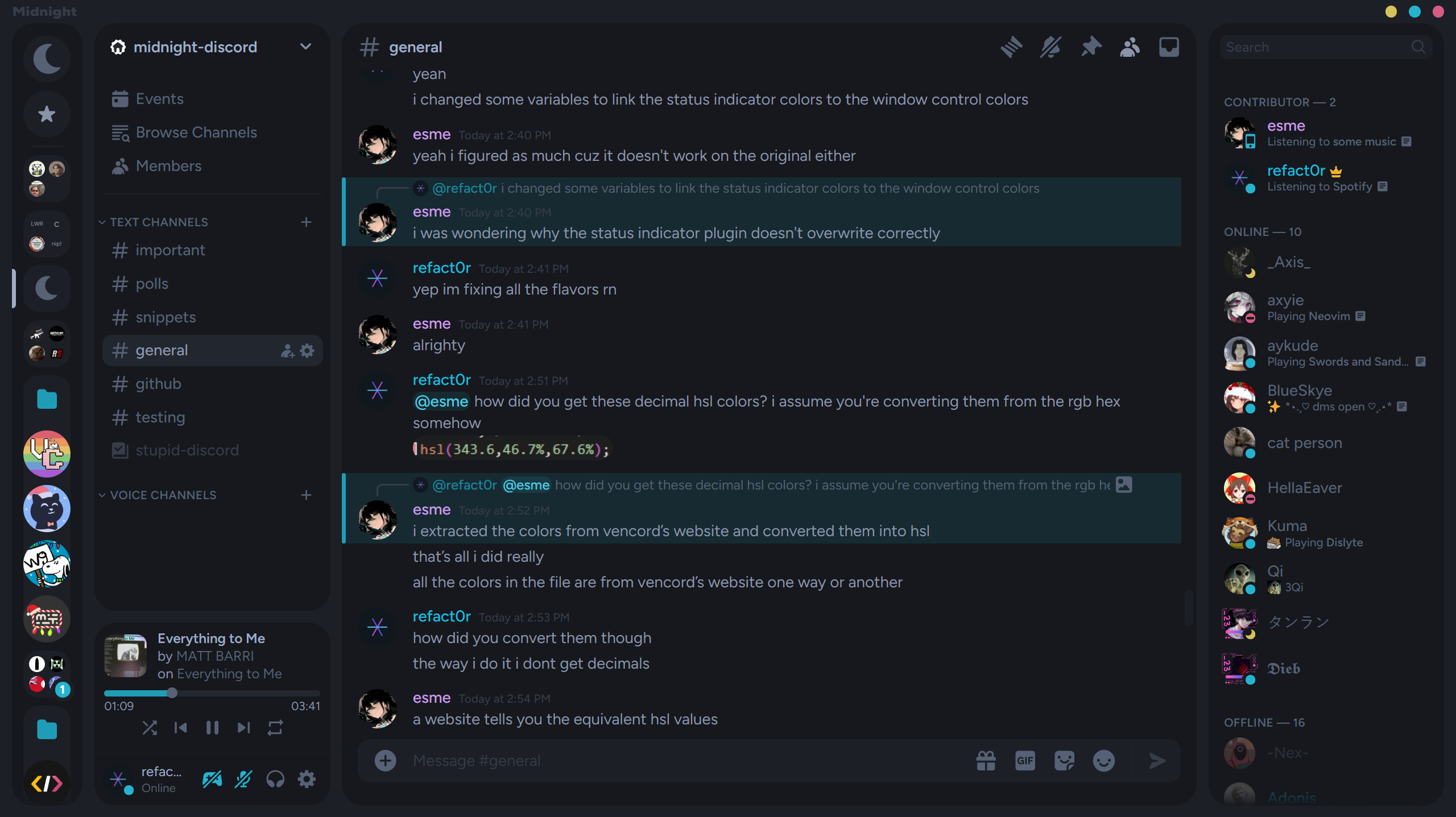Open Browse Channels from the server menu
Screen dimensions: 1456x817
pyautogui.click(x=195, y=132)
